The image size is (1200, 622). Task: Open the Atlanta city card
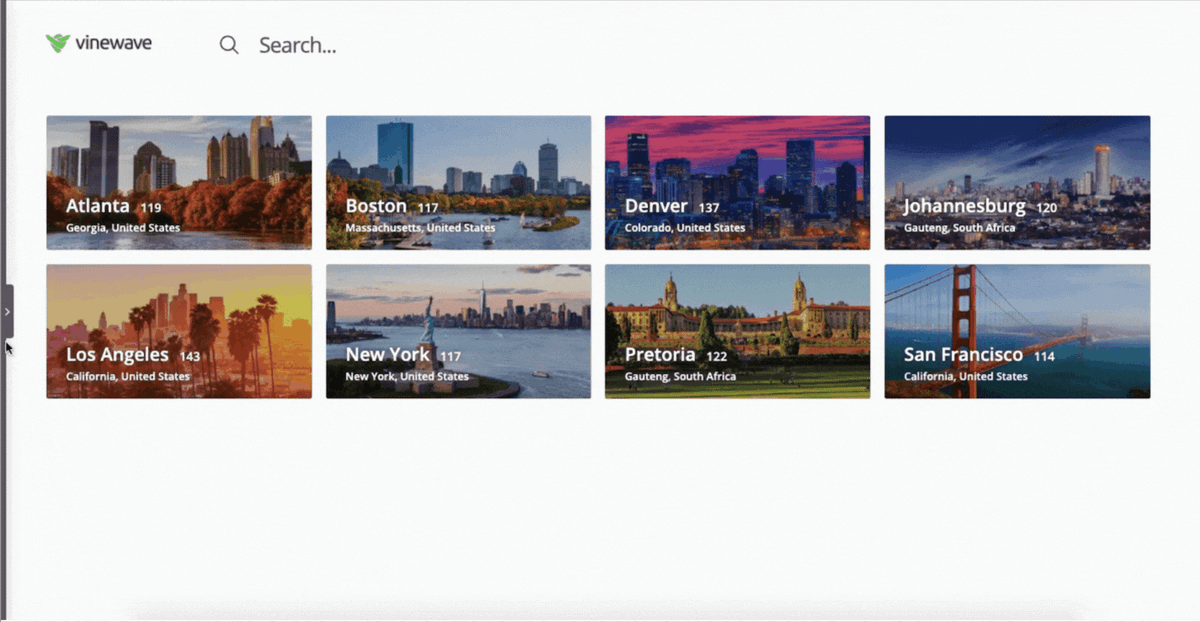179,182
